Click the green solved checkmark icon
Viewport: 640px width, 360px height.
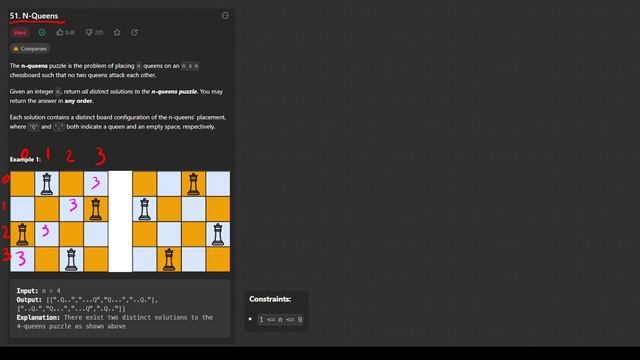pyautogui.click(x=42, y=32)
